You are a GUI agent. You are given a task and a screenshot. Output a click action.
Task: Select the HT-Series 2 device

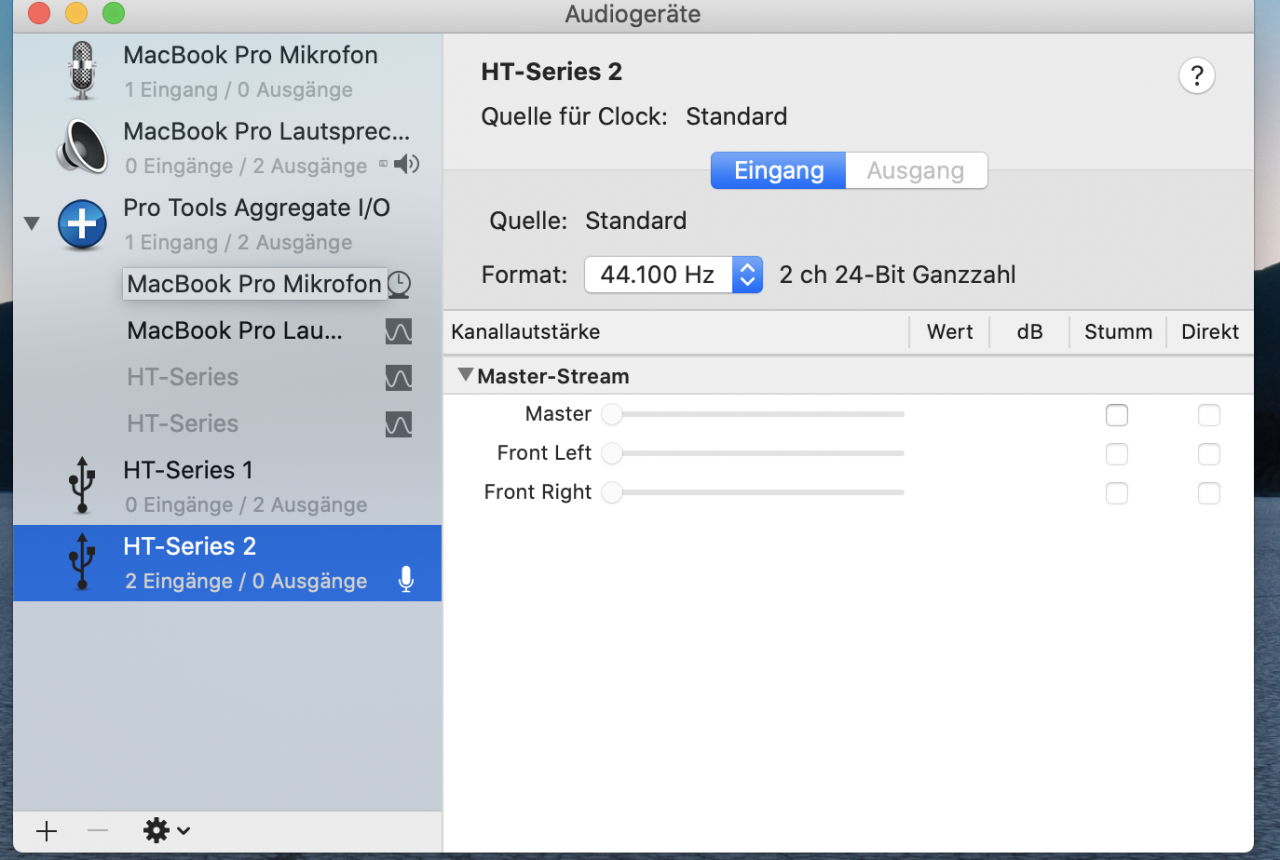(x=228, y=563)
